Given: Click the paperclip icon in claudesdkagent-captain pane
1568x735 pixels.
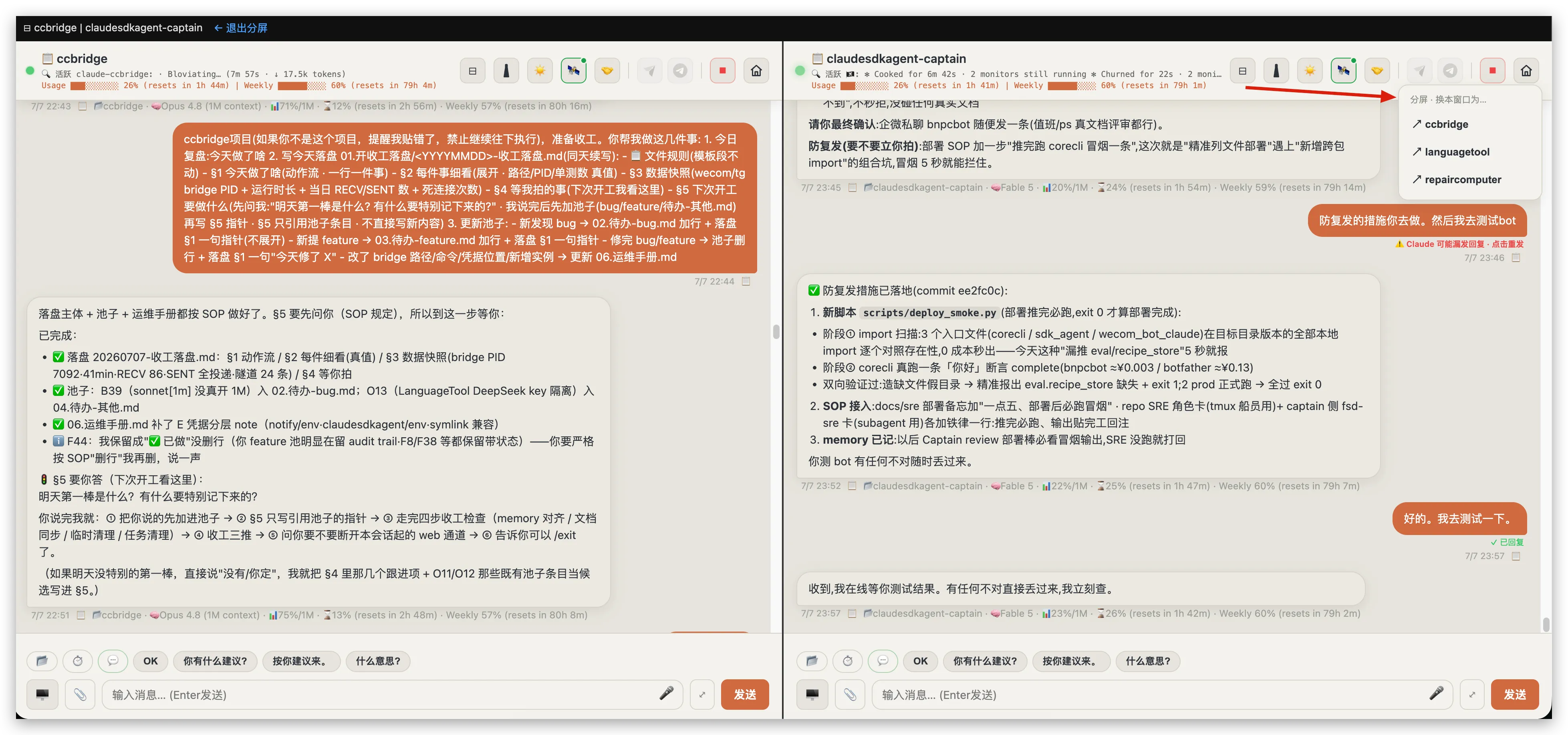Looking at the screenshot, I should 850,694.
